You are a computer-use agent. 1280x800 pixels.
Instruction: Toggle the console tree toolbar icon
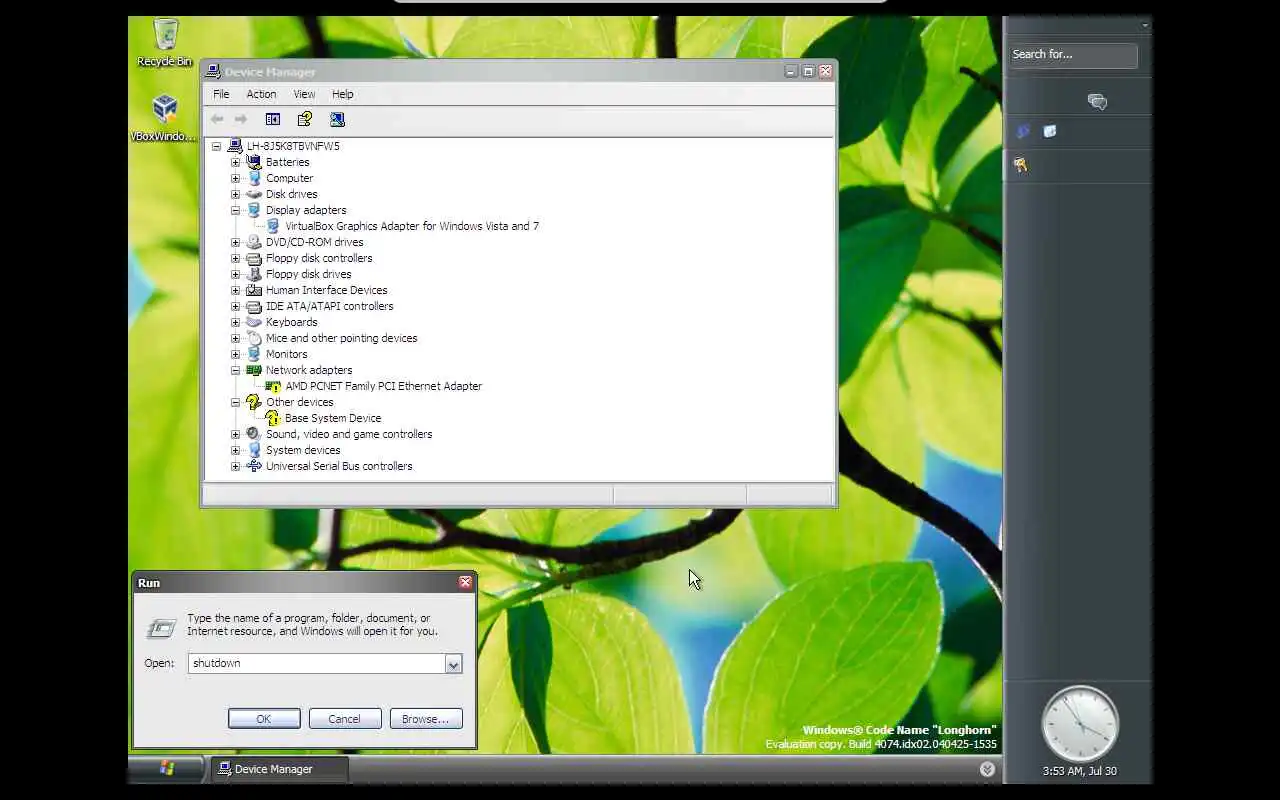point(272,119)
